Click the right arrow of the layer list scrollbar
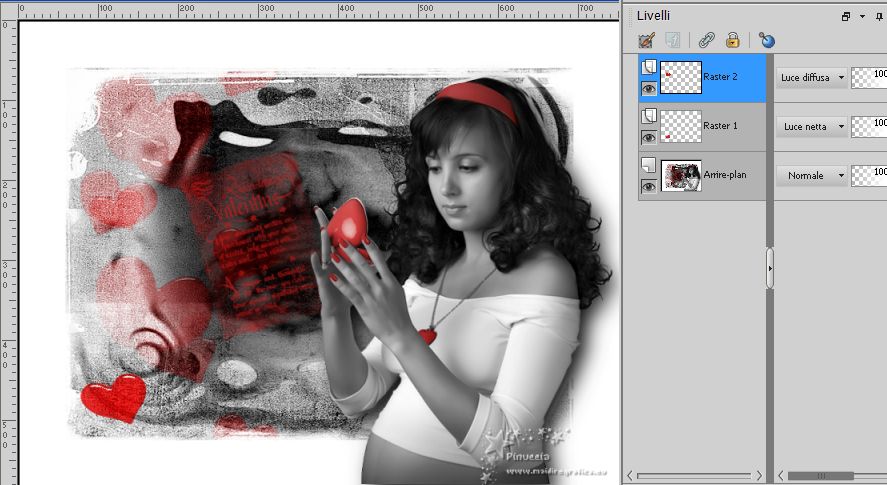The height and width of the screenshot is (485, 887). click(759, 475)
